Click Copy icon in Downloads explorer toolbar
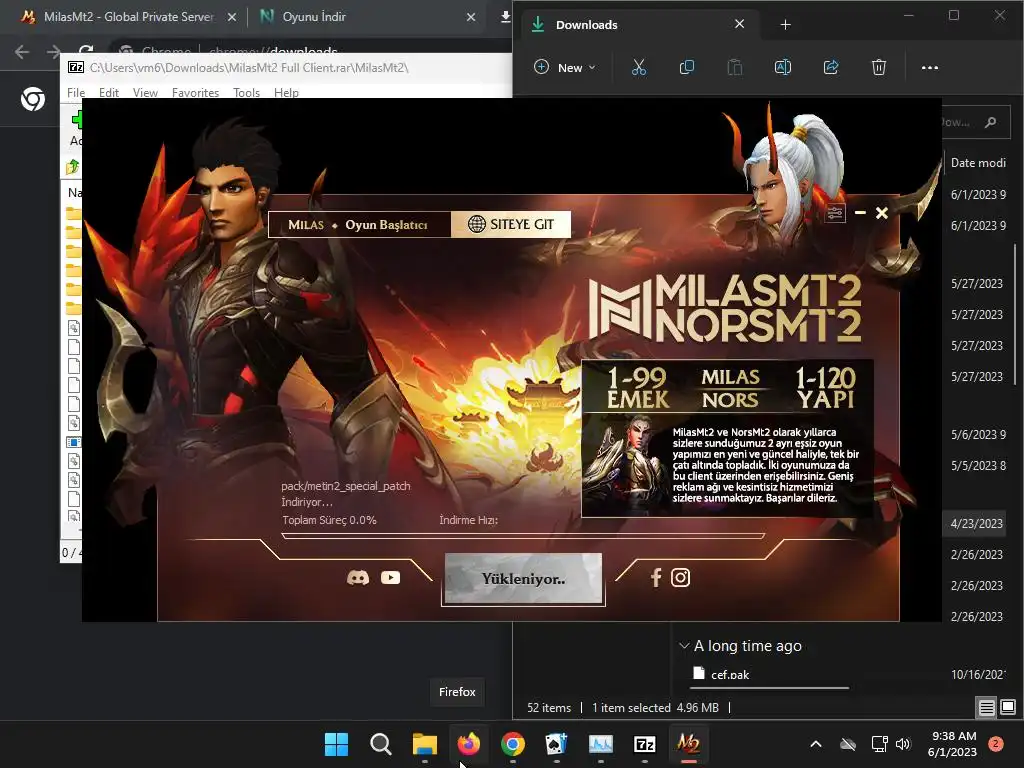 (686, 67)
